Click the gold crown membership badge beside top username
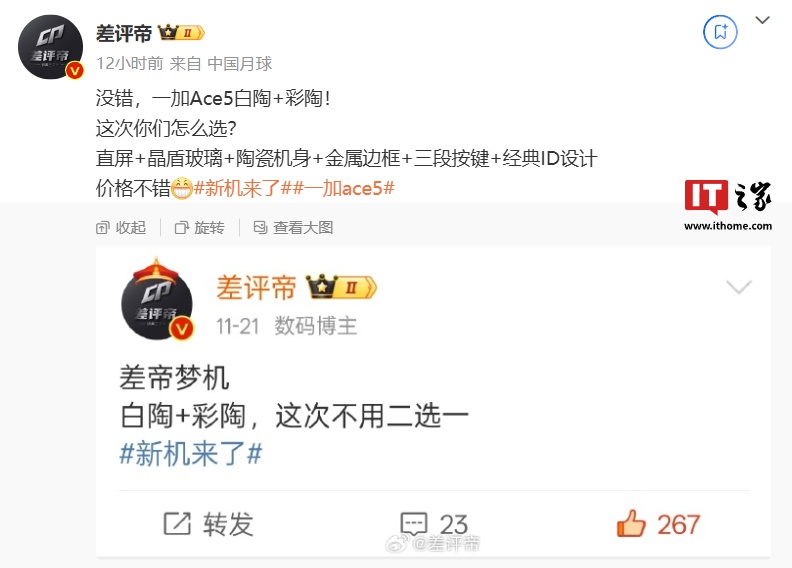The image size is (792, 568). [181, 33]
